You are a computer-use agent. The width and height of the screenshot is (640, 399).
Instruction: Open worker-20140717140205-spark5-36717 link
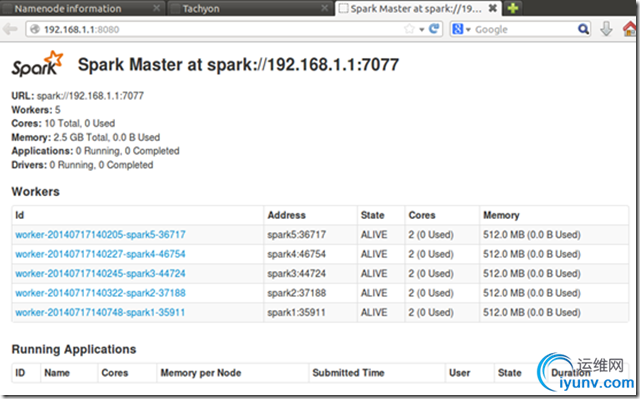tap(100, 235)
